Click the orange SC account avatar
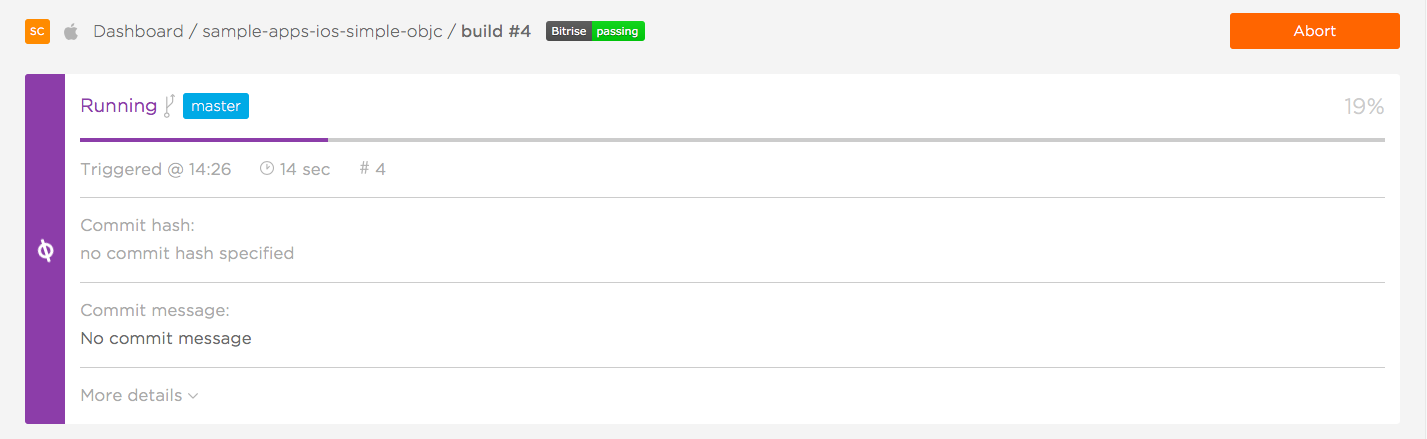The image size is (1427, 439). coord(37,31)
